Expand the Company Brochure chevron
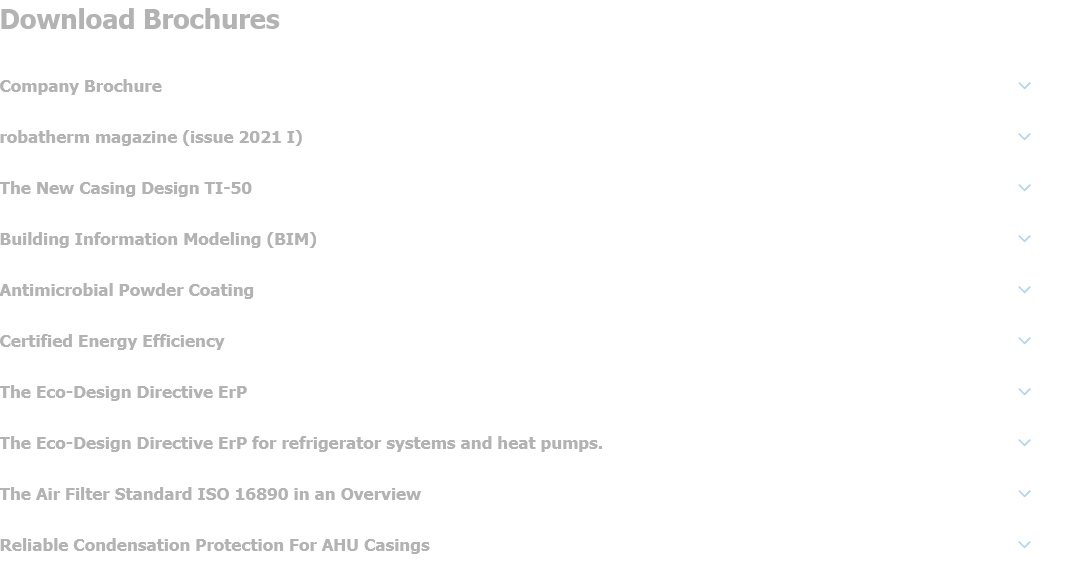This screenshot has height=569, width=1071. pos(1024,86)
